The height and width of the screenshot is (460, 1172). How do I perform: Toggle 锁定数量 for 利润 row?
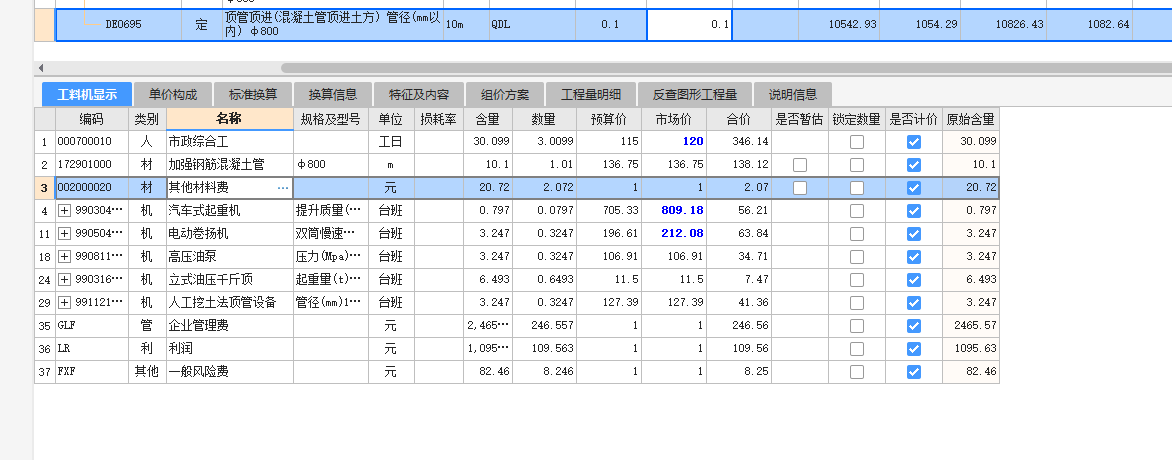point(857,349)
